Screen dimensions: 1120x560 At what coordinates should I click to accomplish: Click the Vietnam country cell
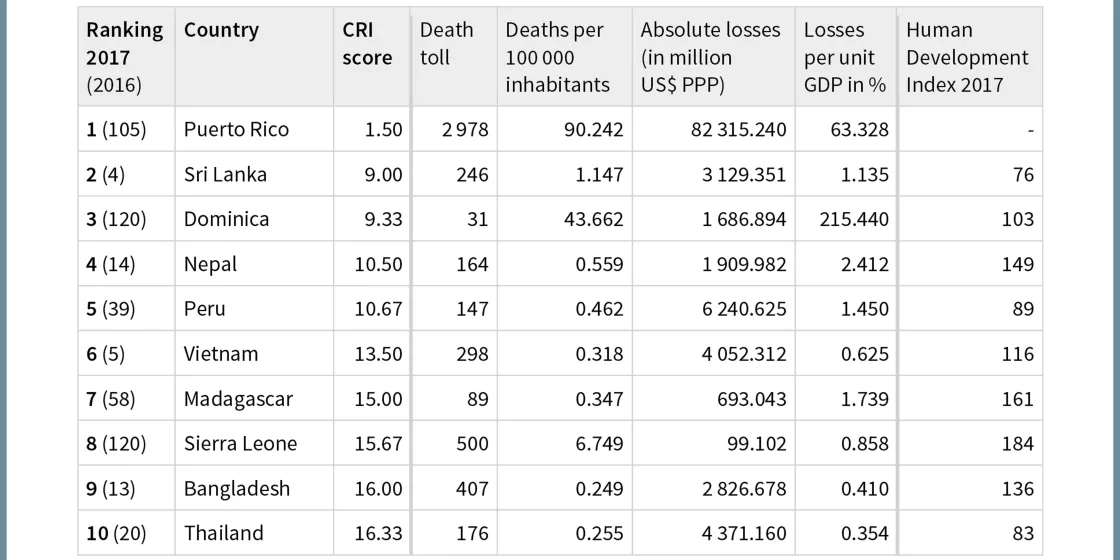point(220,354)
